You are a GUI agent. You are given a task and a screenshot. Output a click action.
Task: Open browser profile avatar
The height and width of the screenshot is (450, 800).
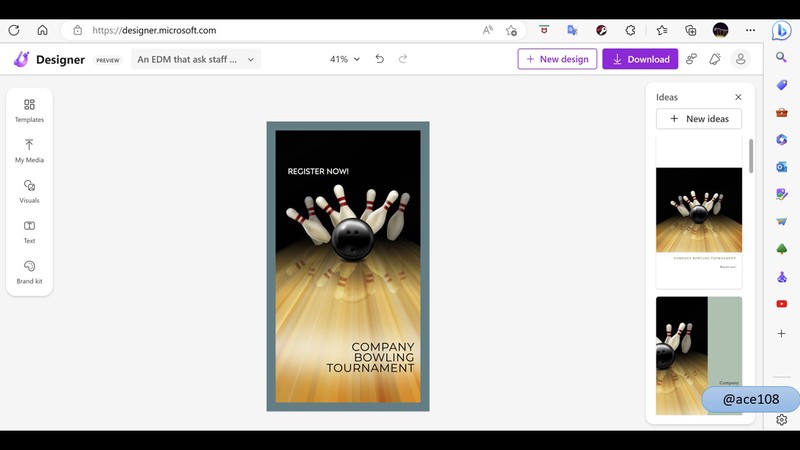720,30
